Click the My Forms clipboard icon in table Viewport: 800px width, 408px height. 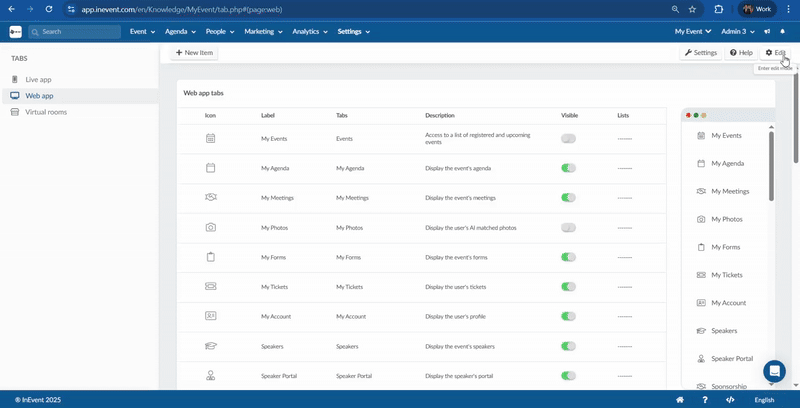[210, 257]
